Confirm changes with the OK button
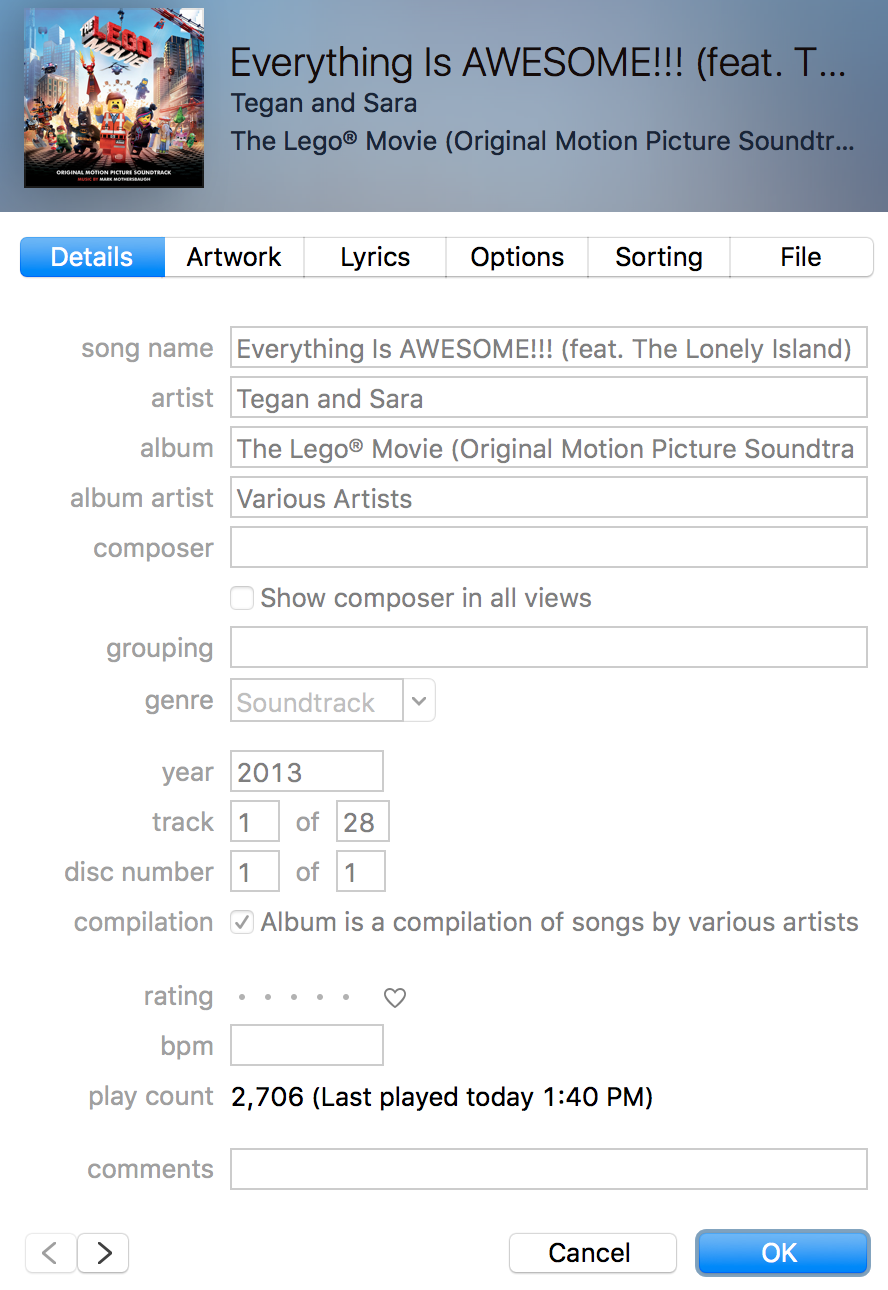The height and width of the screenshot is (1290, 888). click(x=782, y=1253)
